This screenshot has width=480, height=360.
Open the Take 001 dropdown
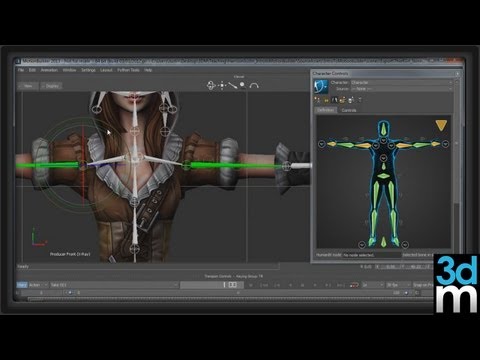(114, 285)
